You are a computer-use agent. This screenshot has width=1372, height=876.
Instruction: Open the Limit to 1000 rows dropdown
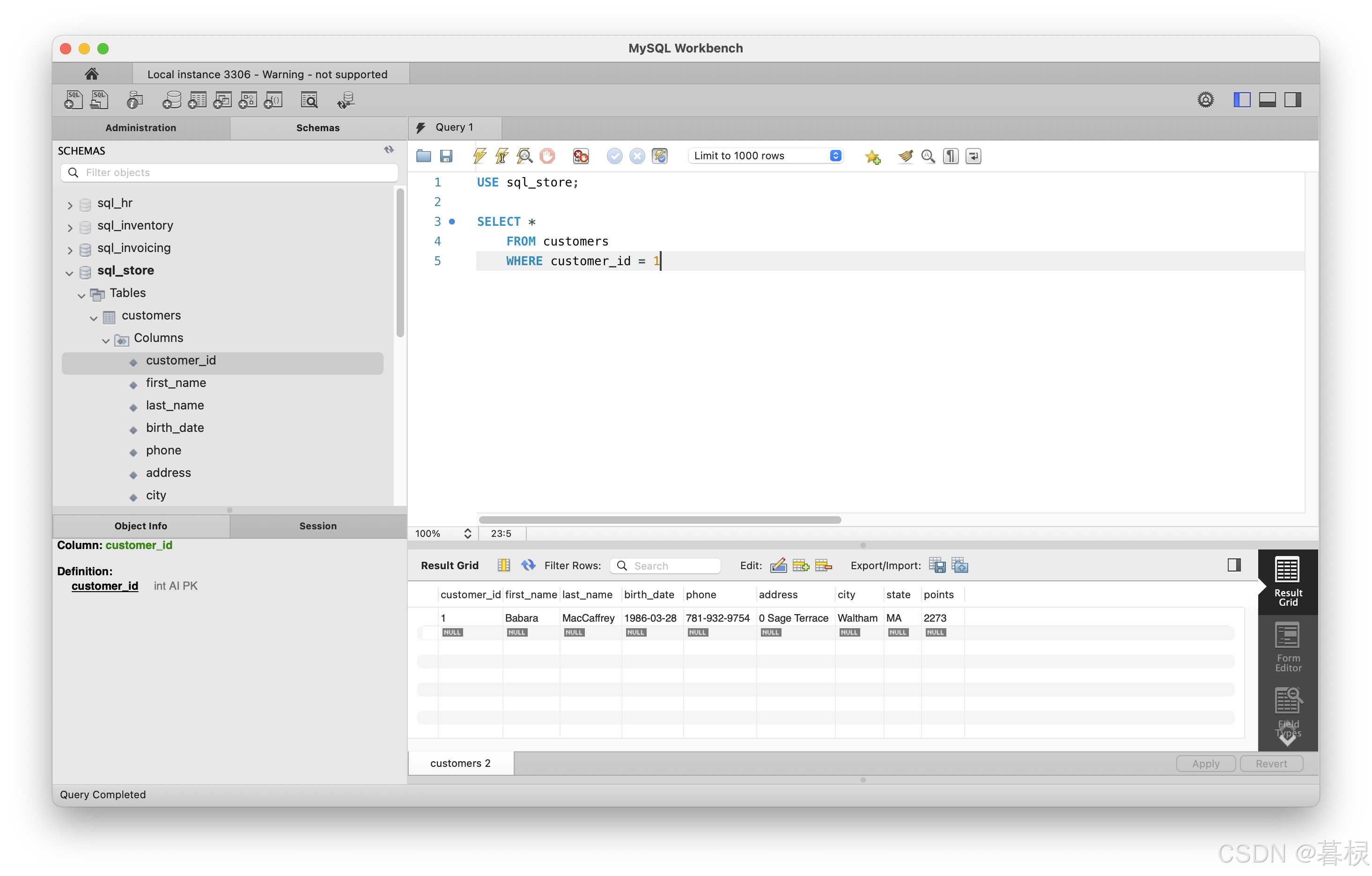(765, 156)
